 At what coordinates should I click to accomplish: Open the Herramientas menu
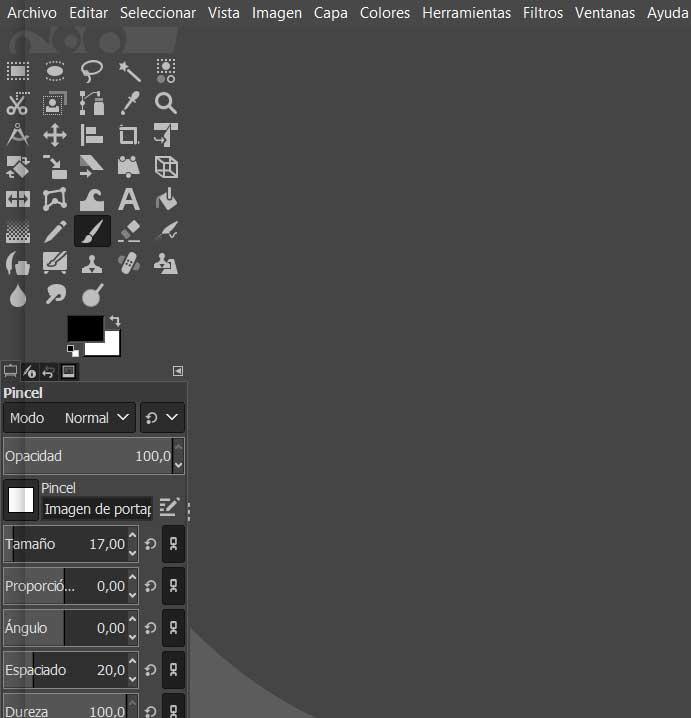pyautogui.click(x=467, y=13)
